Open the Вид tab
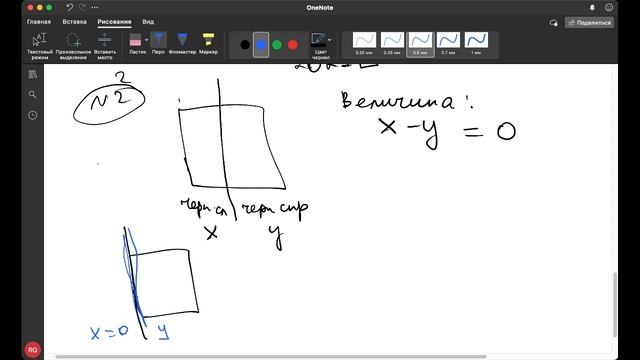Image resolution: width=640 pixels, height=360 pixels. point(148,22)
